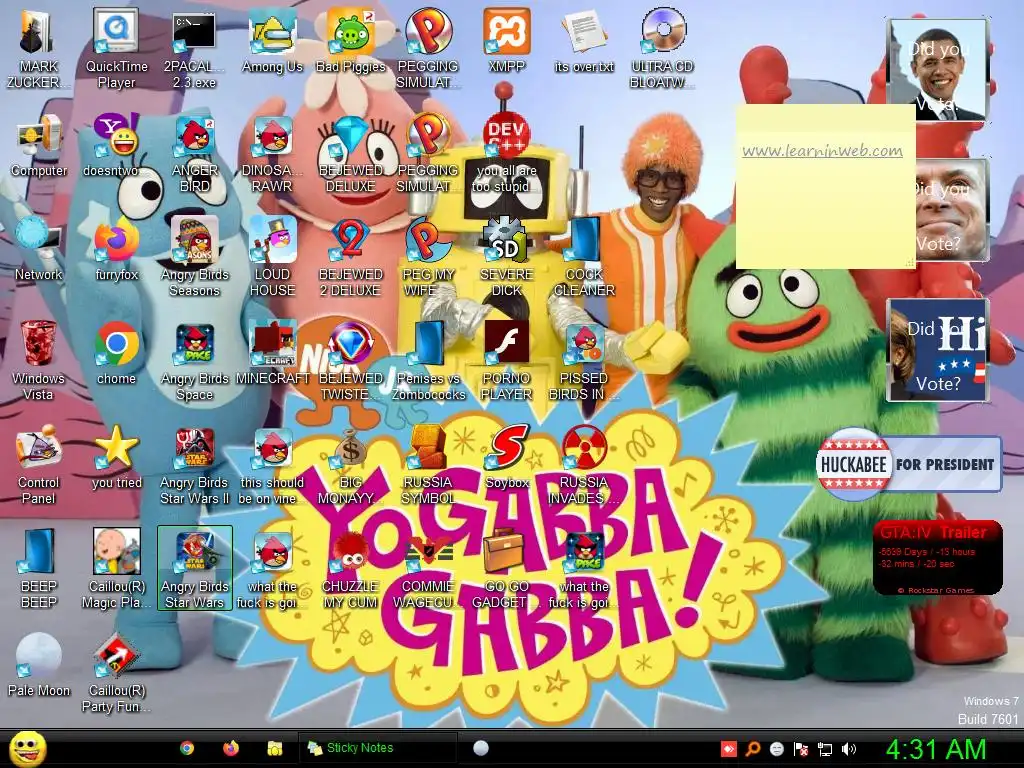The image size is (1024, 768).
Task: Open the Soybox shortcut
Action: pos(506,456)
